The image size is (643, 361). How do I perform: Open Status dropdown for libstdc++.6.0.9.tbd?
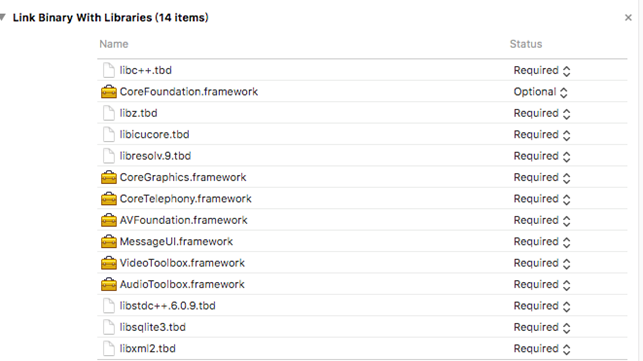click(x=542, y=306)
